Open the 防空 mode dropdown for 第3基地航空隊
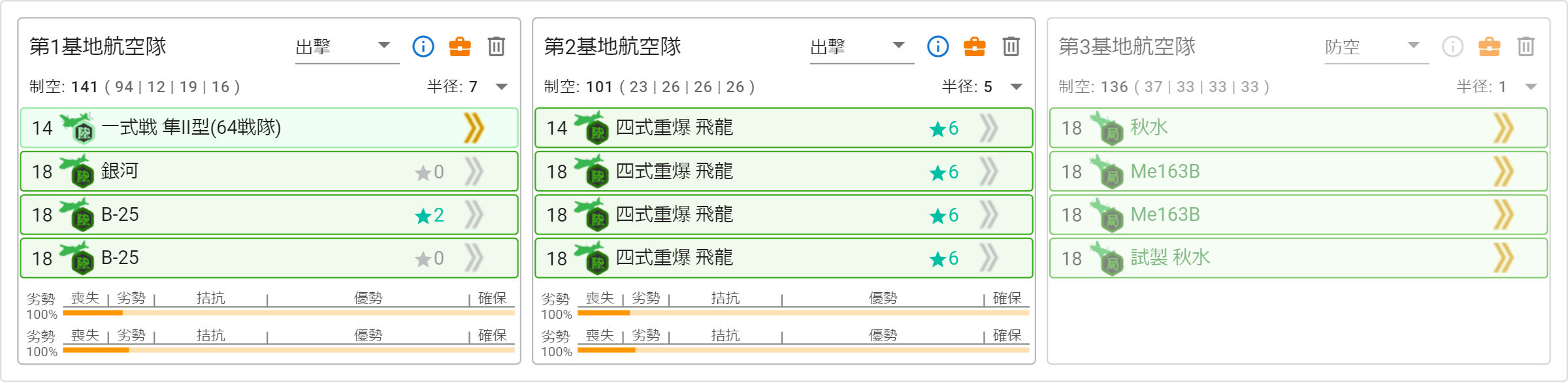This screenshot has width=1568, height=383. point(1377,47)
